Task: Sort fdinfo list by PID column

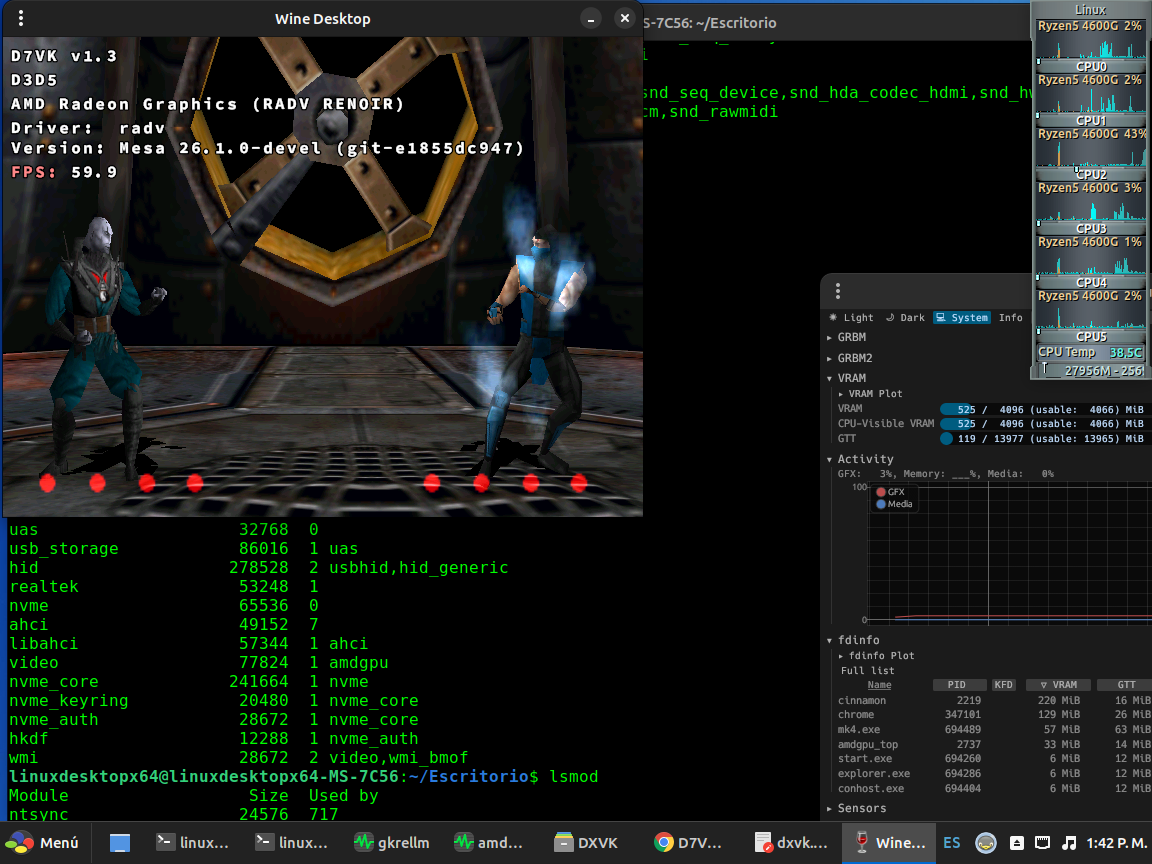Action: 957,685
